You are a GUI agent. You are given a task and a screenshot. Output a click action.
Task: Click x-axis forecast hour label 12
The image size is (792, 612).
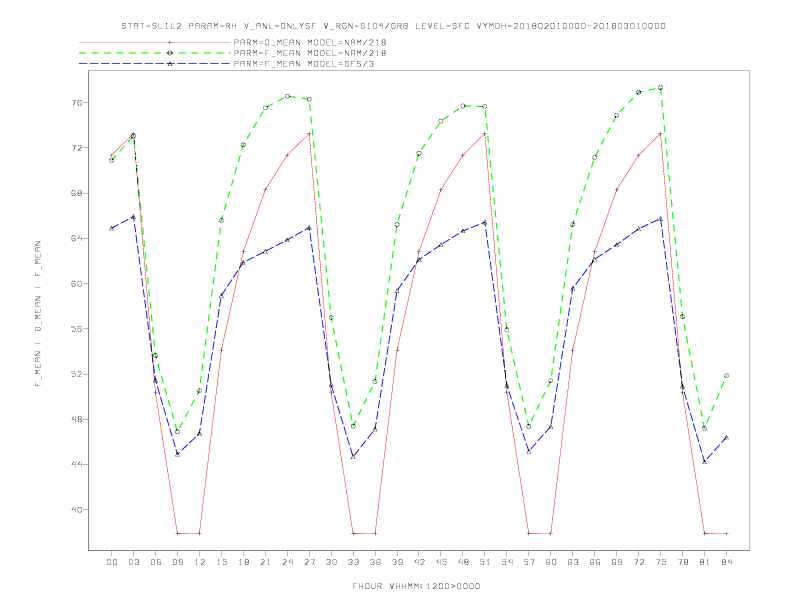(x=200, y=562)
